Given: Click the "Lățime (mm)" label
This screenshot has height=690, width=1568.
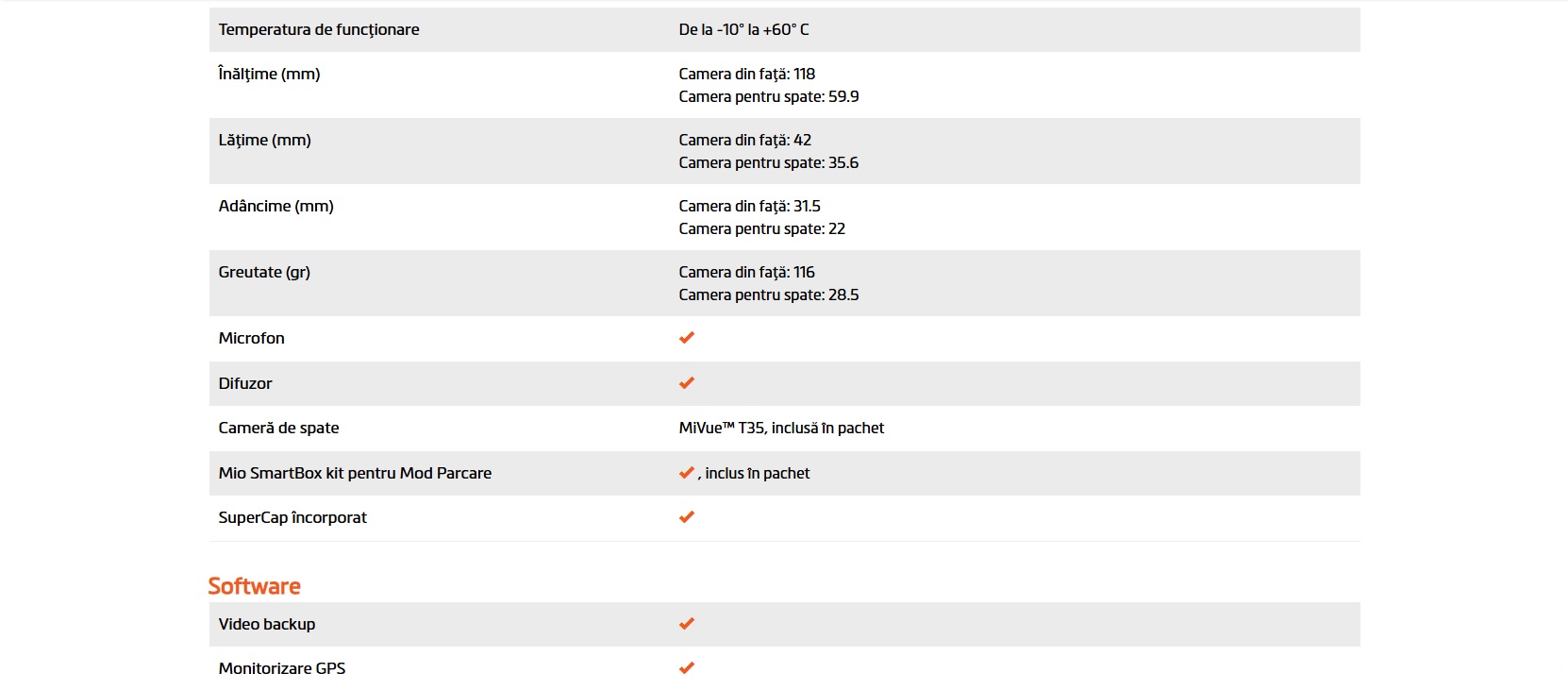Looking at the screenshot, I should [264, 140].
